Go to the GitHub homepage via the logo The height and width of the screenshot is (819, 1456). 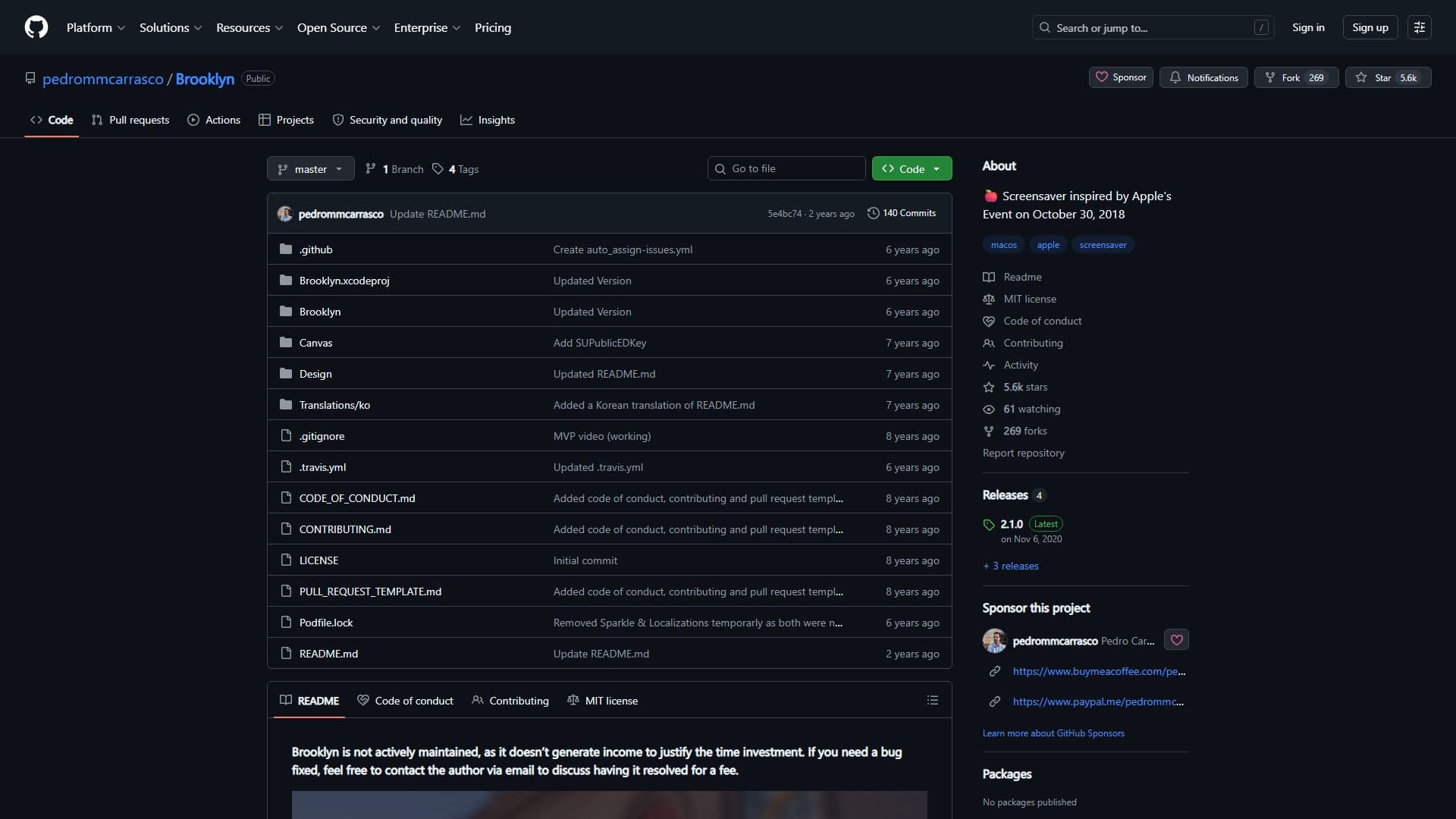(36, 27)
